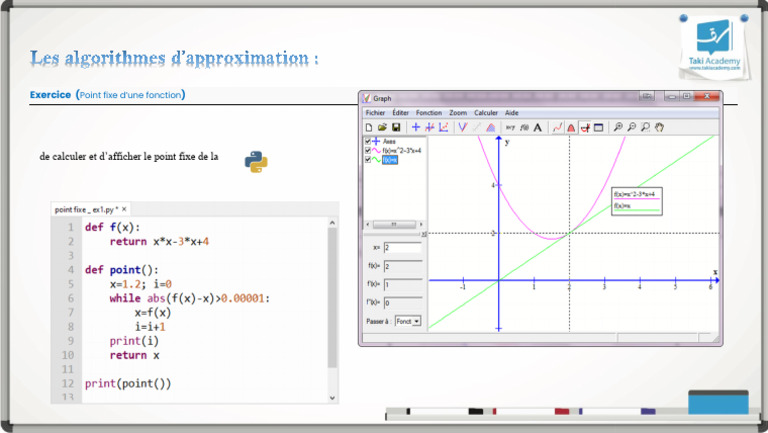Viewport: 768px width, 433px height.
Task: Click the f'(x)= value field
Action: 403,285
